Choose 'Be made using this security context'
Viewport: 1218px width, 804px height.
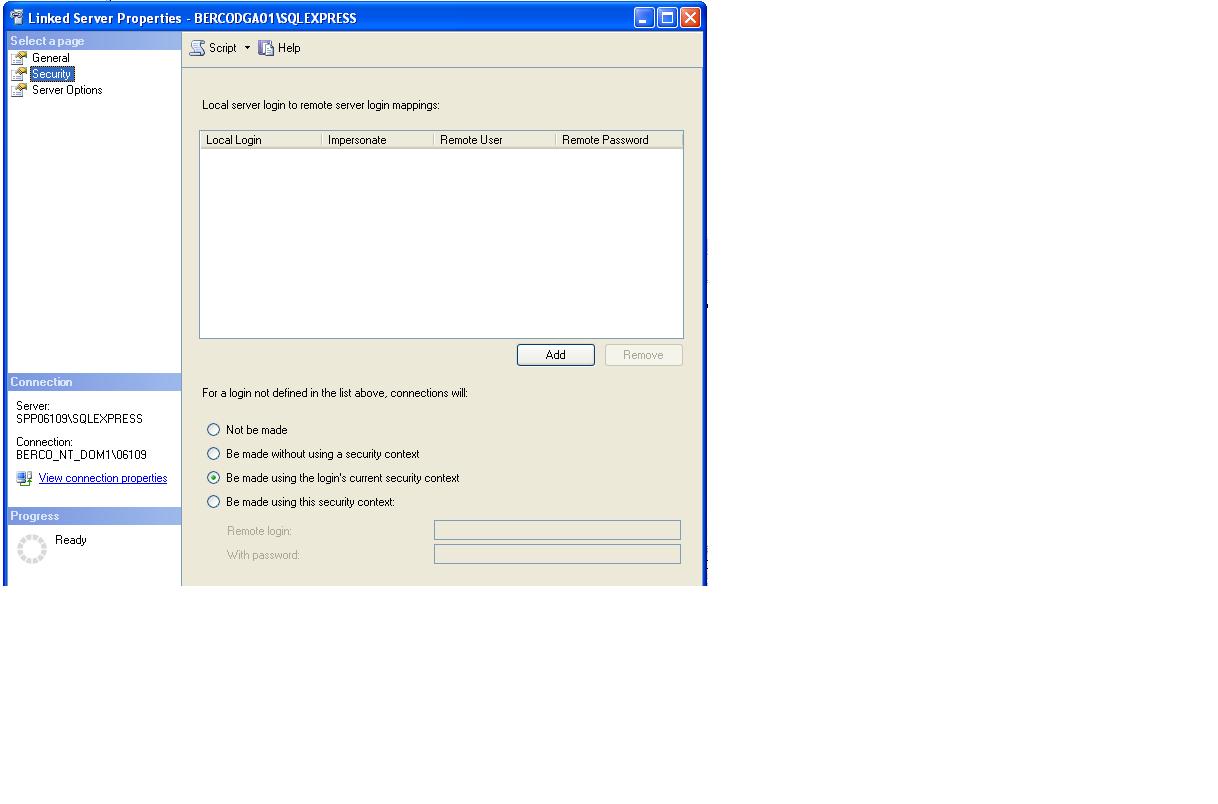click(213, 502)
